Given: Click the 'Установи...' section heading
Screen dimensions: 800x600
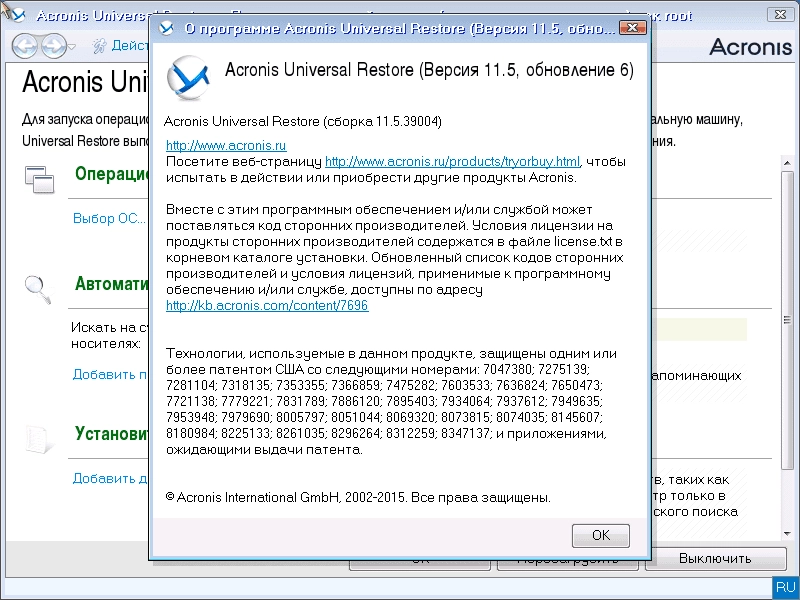Looking at the screenshot, I should pyautogui.click(x=111, y=433).
